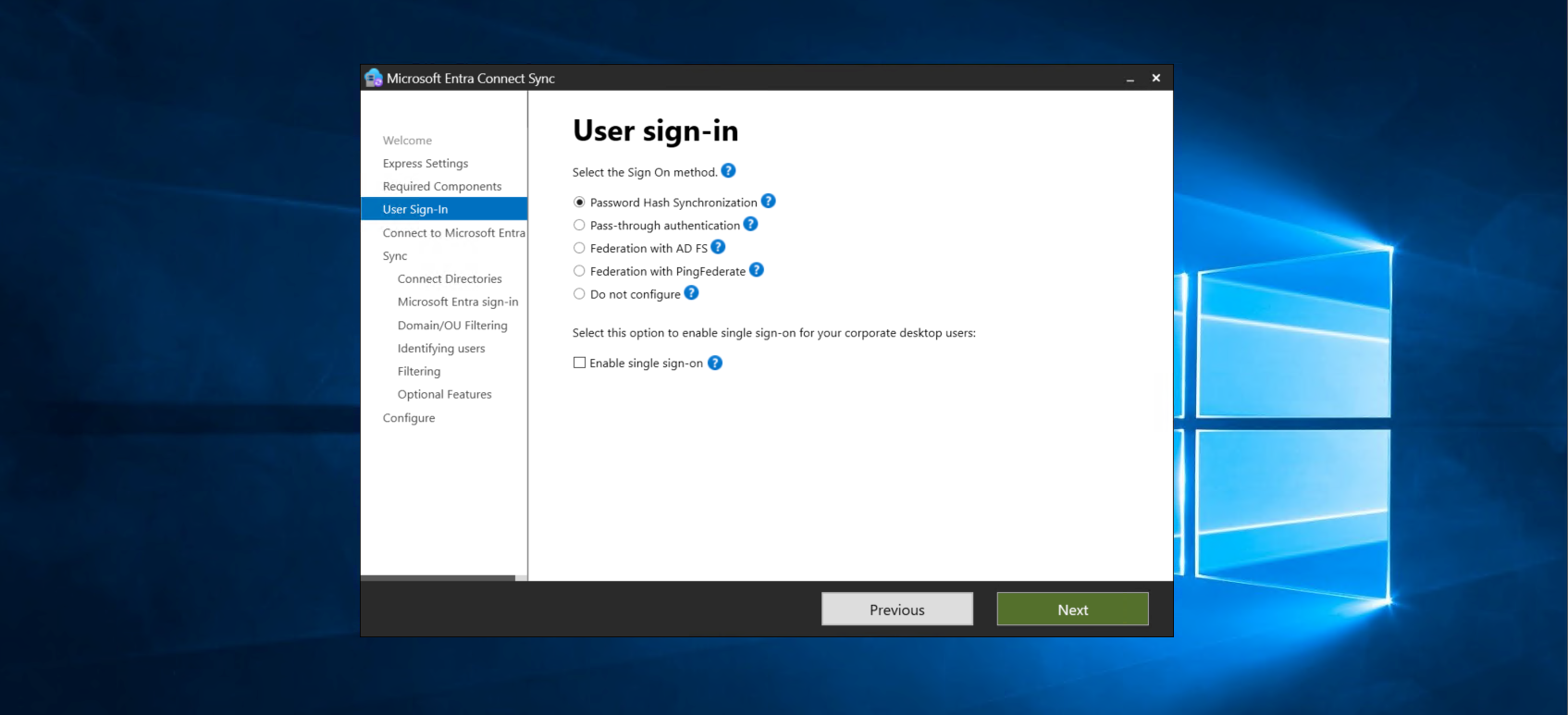This screenshot has height=715, width=1568.
Task: Click the sidebar horizontal scrollbar
Action: (438, 577)
